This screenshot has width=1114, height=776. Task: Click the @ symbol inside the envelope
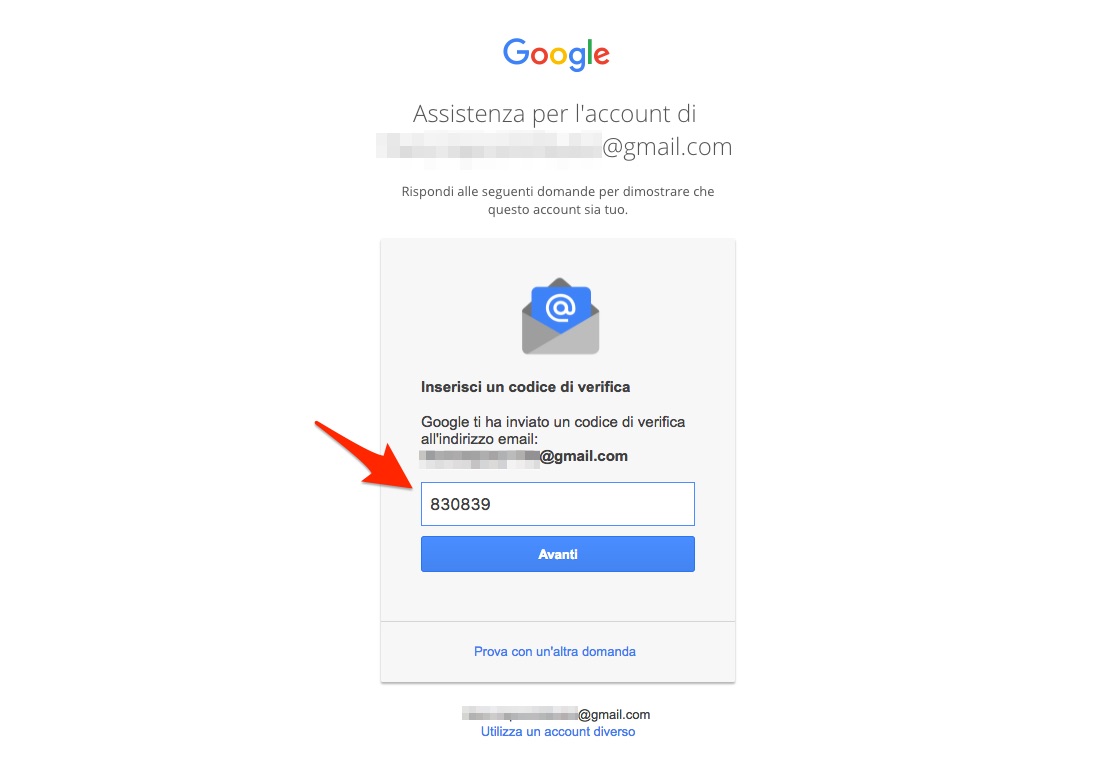pos(561,307)
